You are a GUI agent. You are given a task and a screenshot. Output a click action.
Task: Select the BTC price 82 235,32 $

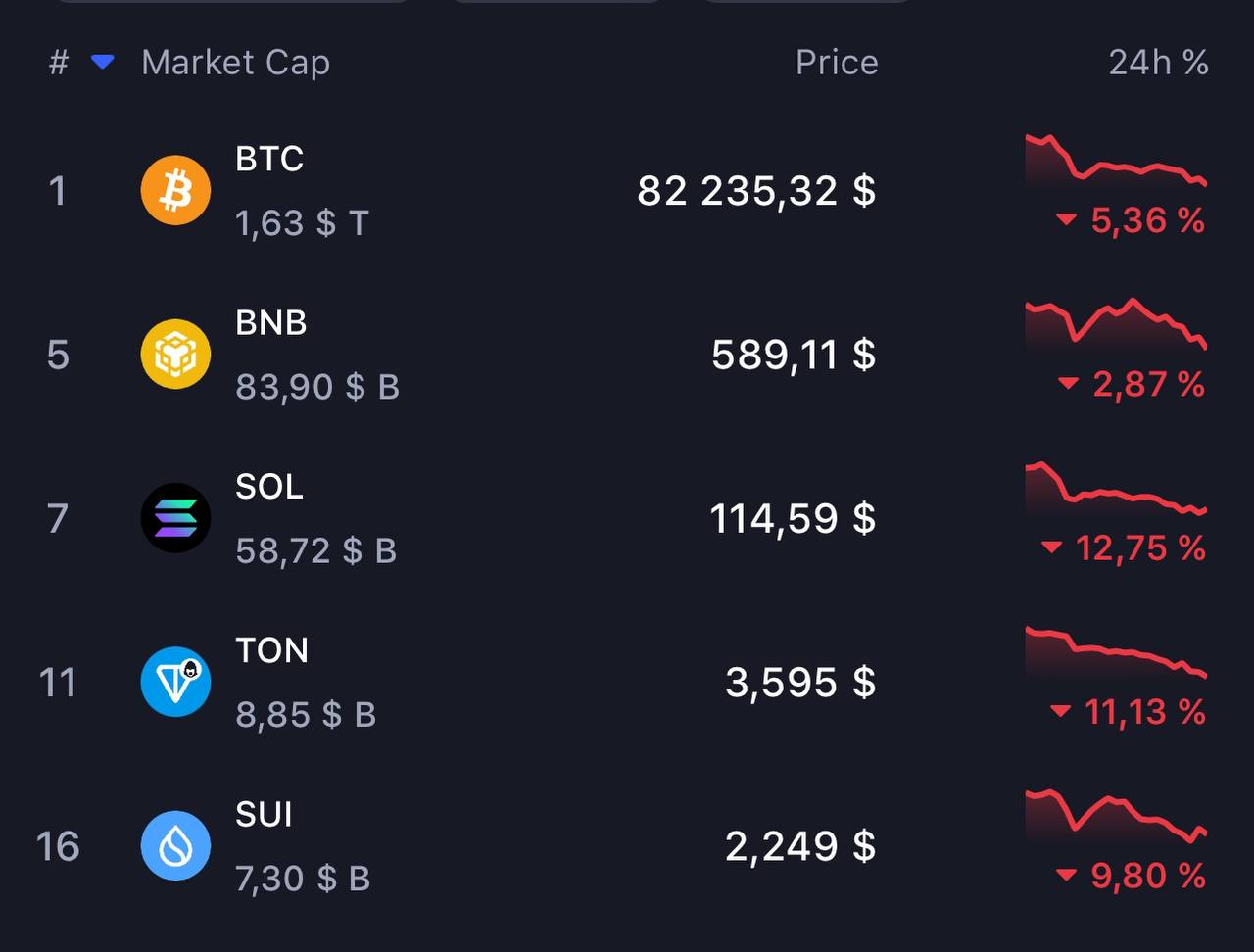(756, 190)
